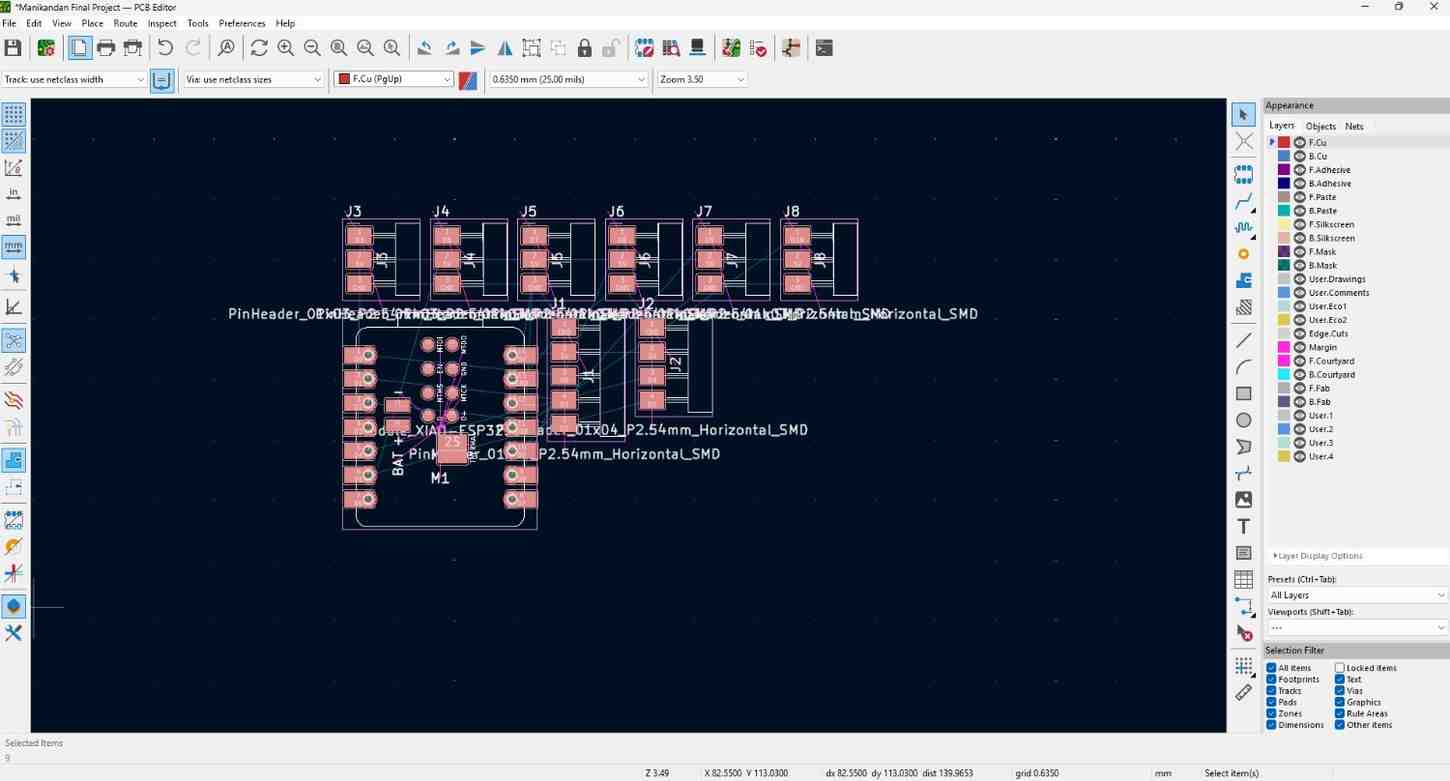Open the Route menu
Viewport: 1450px width, 781px height.
tap(125, 23)
